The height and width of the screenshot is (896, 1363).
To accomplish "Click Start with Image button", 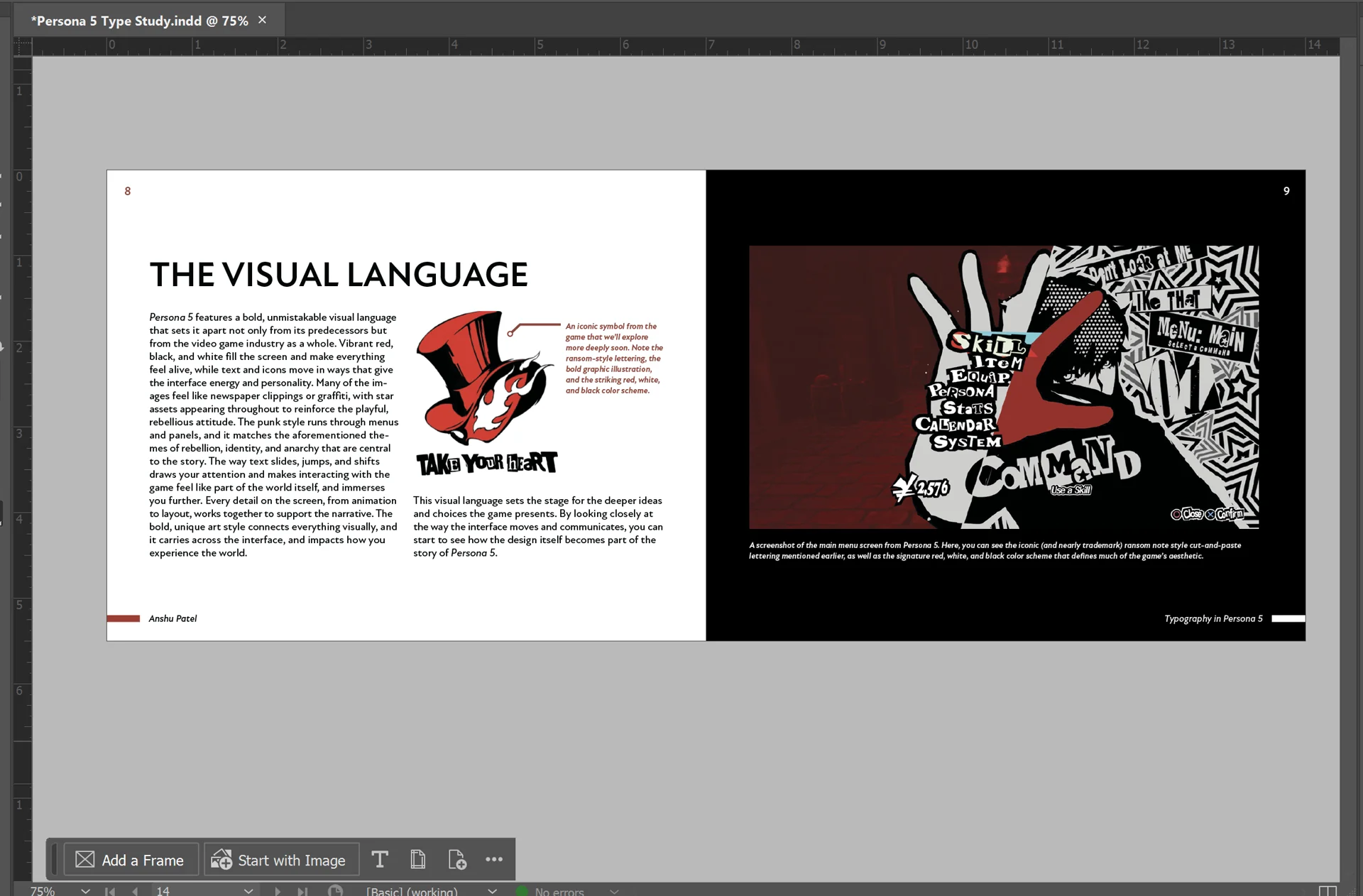I will point(282,860).
